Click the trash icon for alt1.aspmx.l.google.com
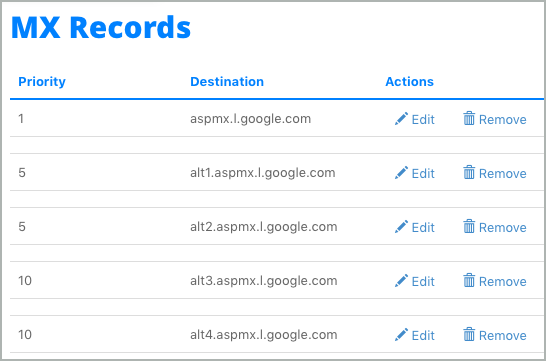Viewport: 546px width, 361px height. [469, 172]
